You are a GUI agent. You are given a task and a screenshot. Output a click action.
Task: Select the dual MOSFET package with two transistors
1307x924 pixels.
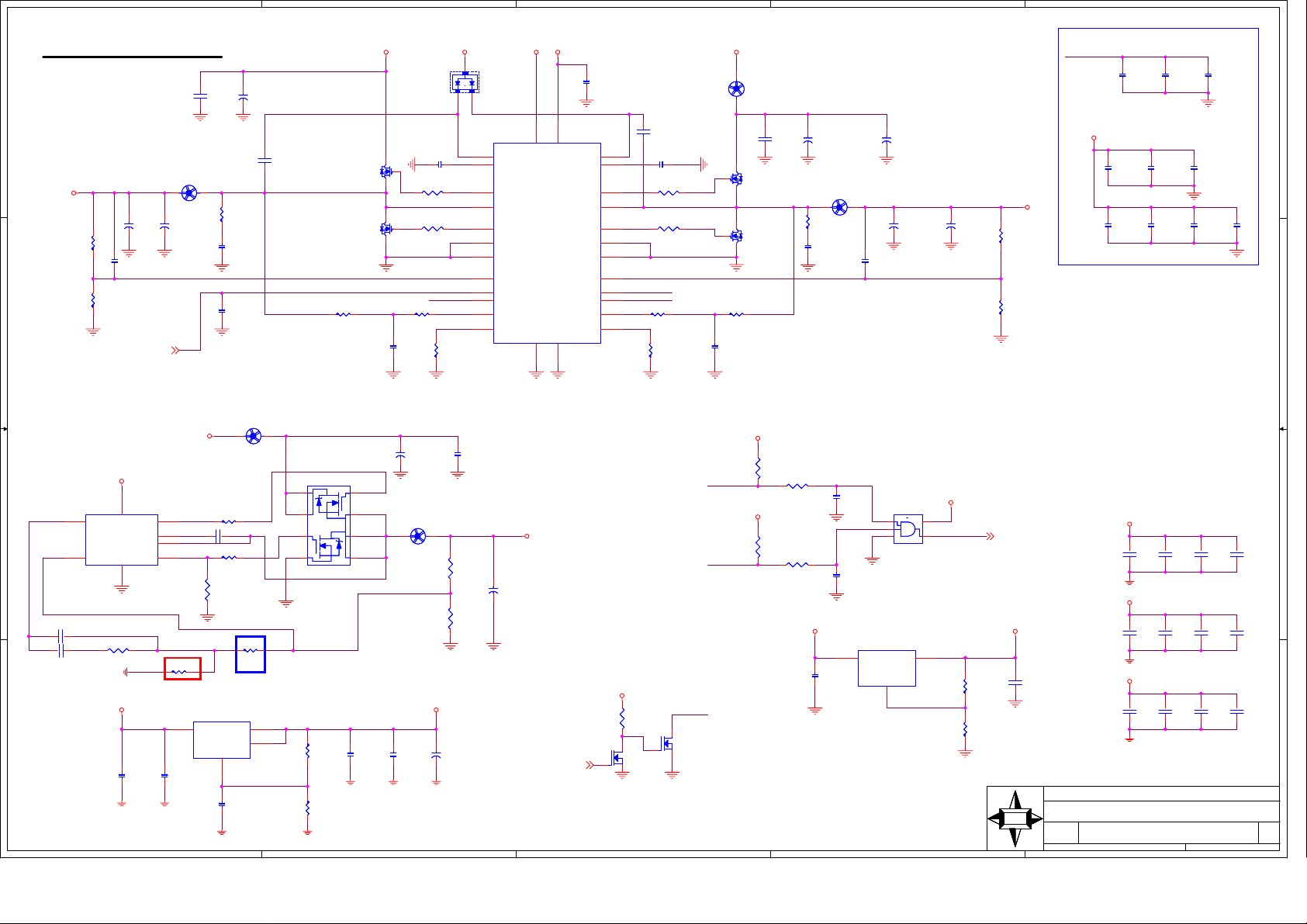click(329, 525)
